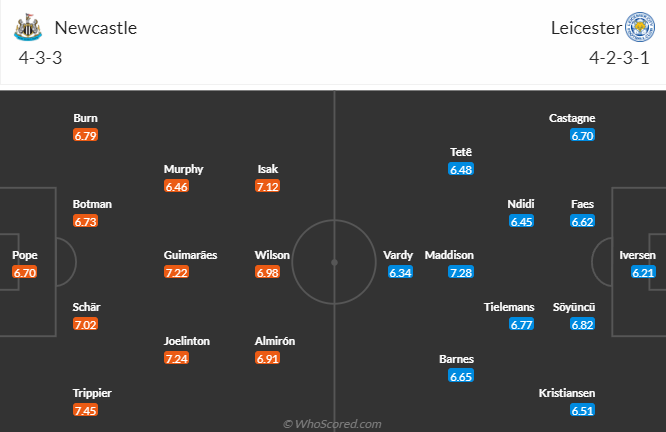Select player Tielemans on the pitch
666x432 pixels.
[x=509, y=307]
